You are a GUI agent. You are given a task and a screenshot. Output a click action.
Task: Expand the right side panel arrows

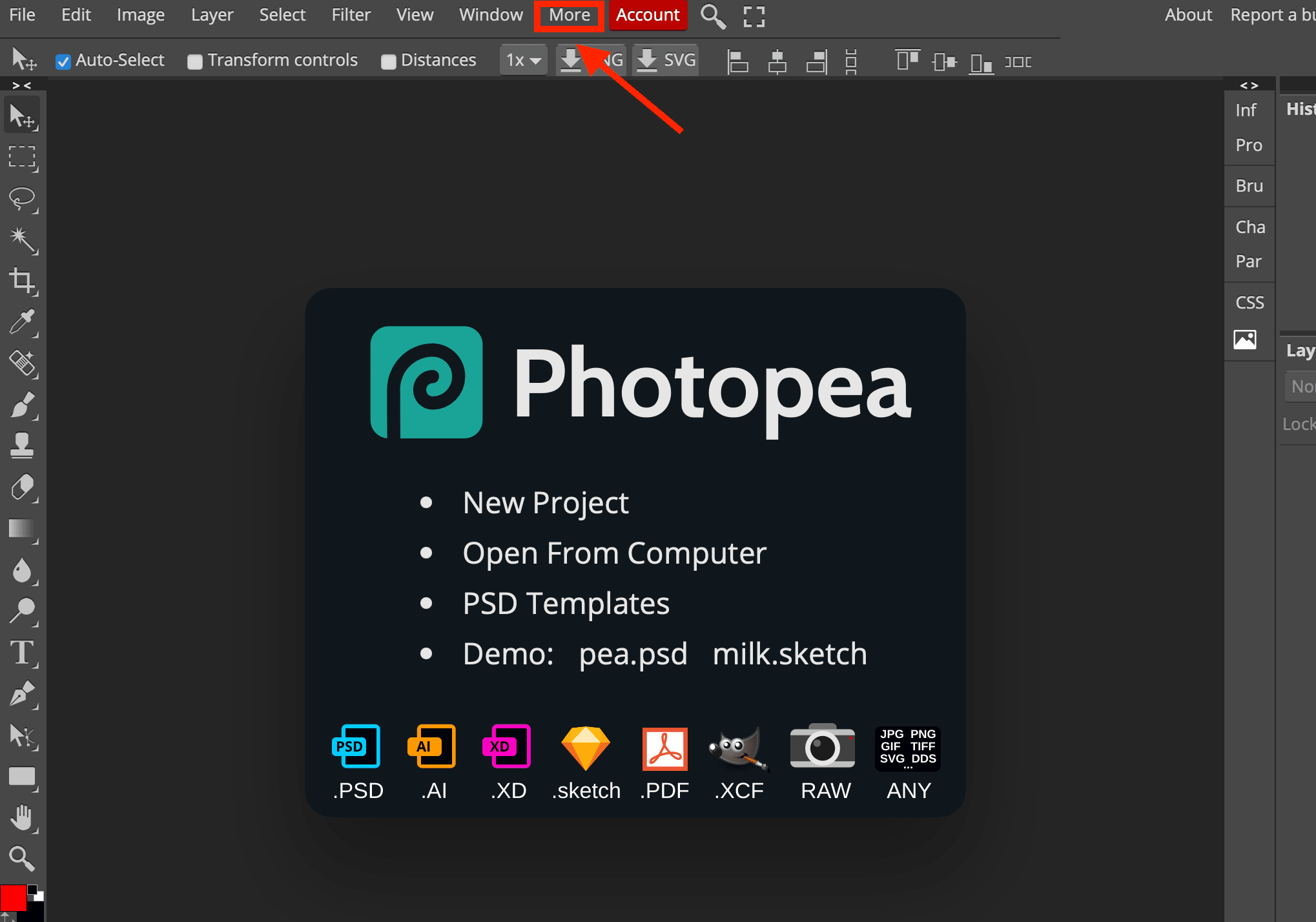(1249, 85)
